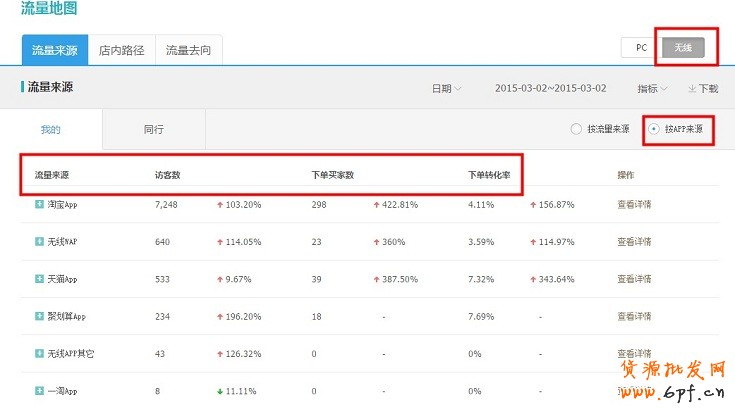The image size is (735, 414).
Task: Click the 访客数 column header
Action: (167, 175)
